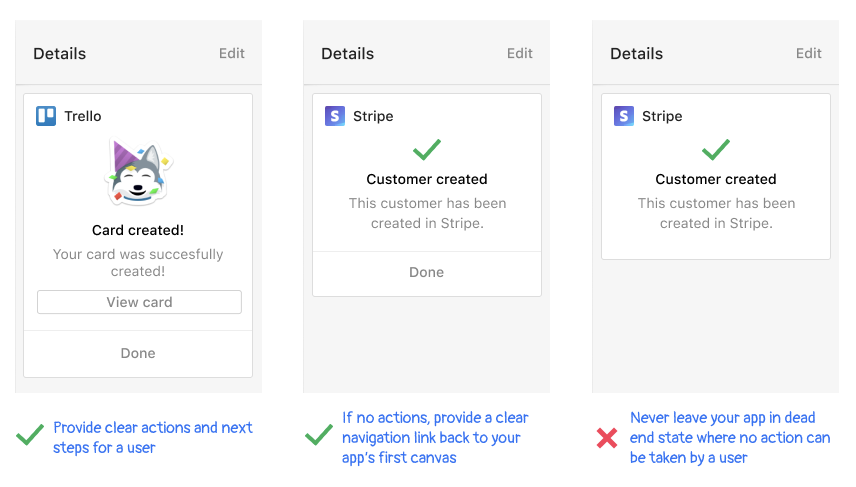Click the red X beside "Never leave your app"
This screenshot has height=487, width=856.
[x=607, y=437]
